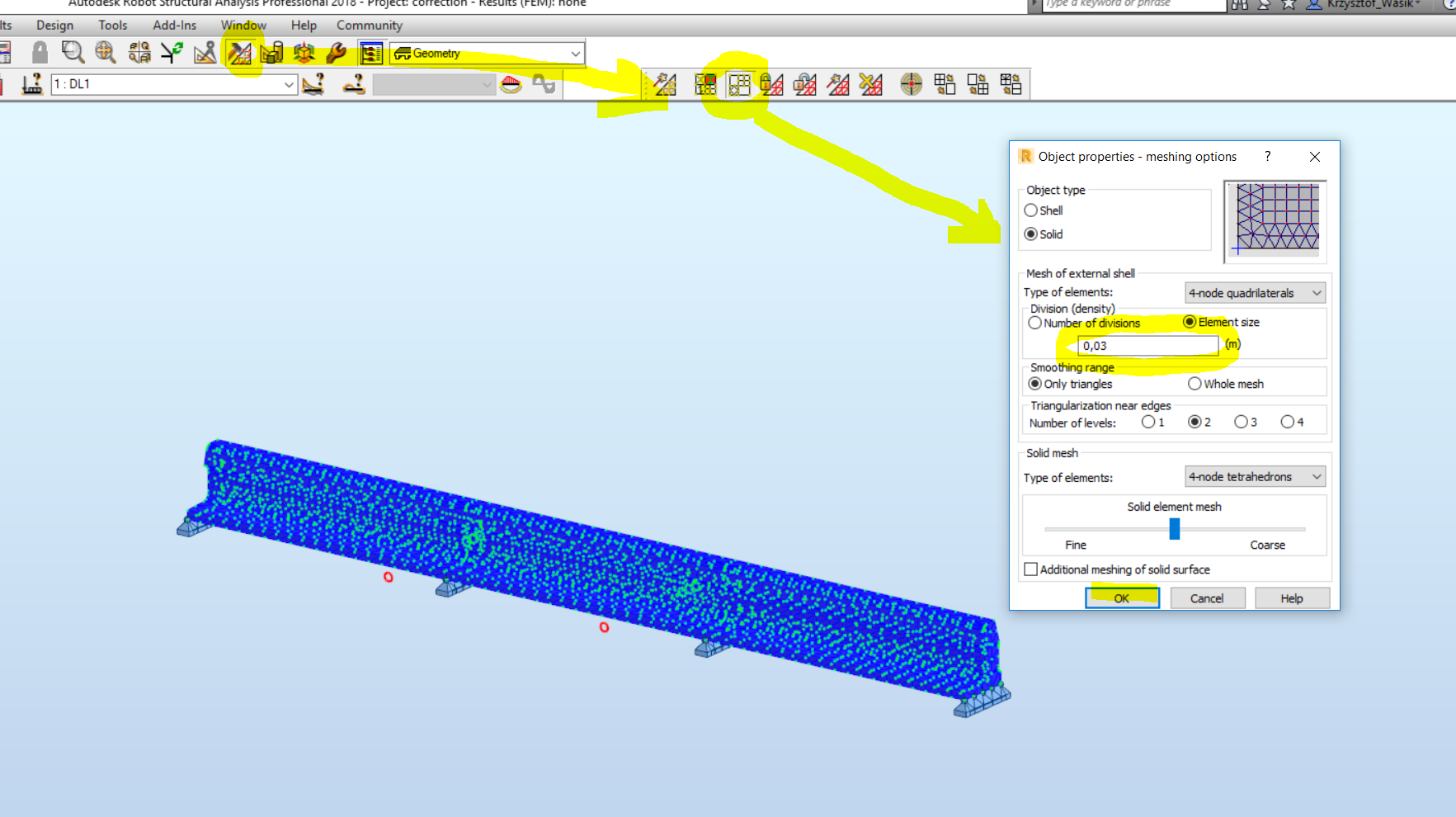Open the section shapes icon with cylinder

coord(271,54)
